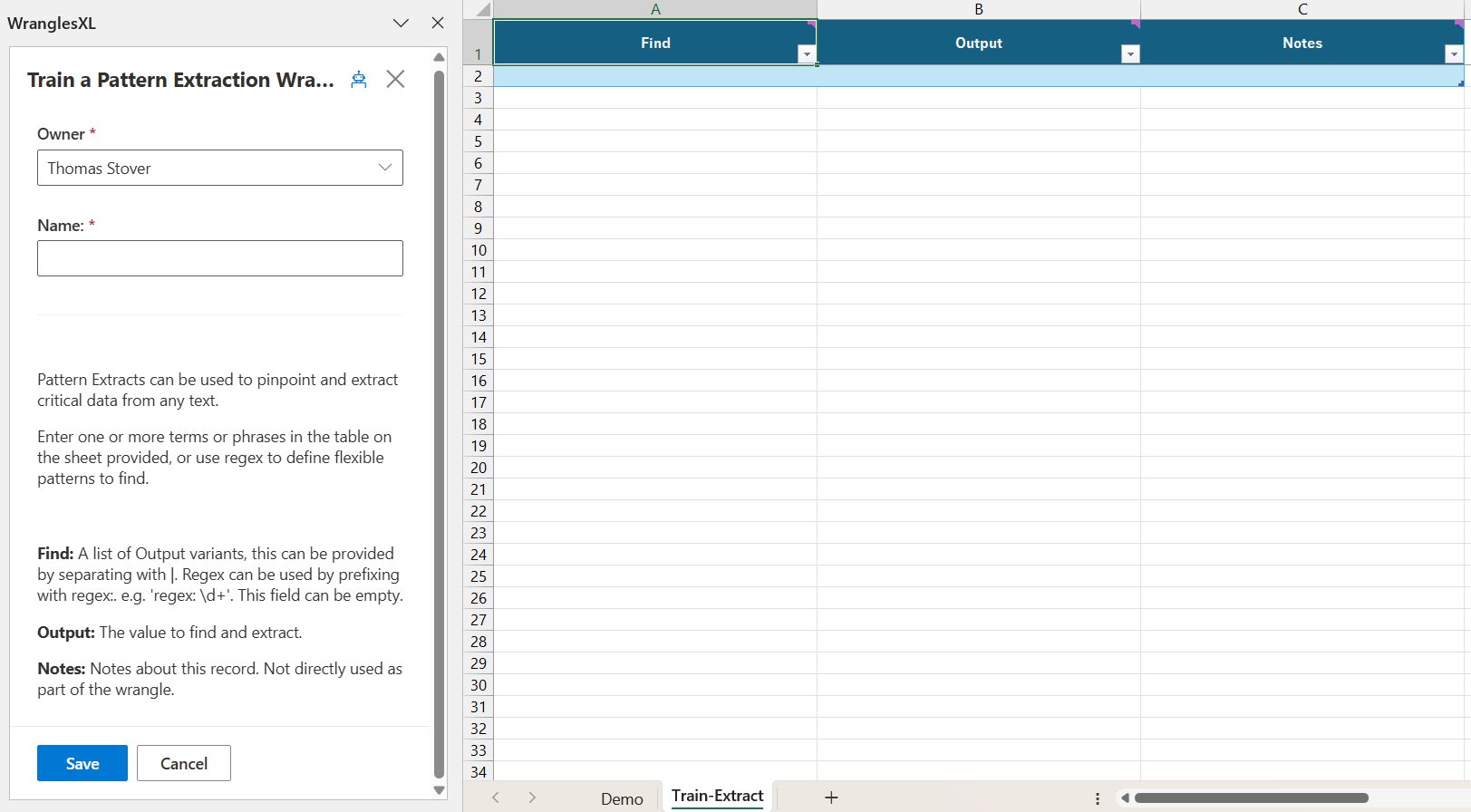Close the Train a Pattern Extraction panel

point(395,80)
